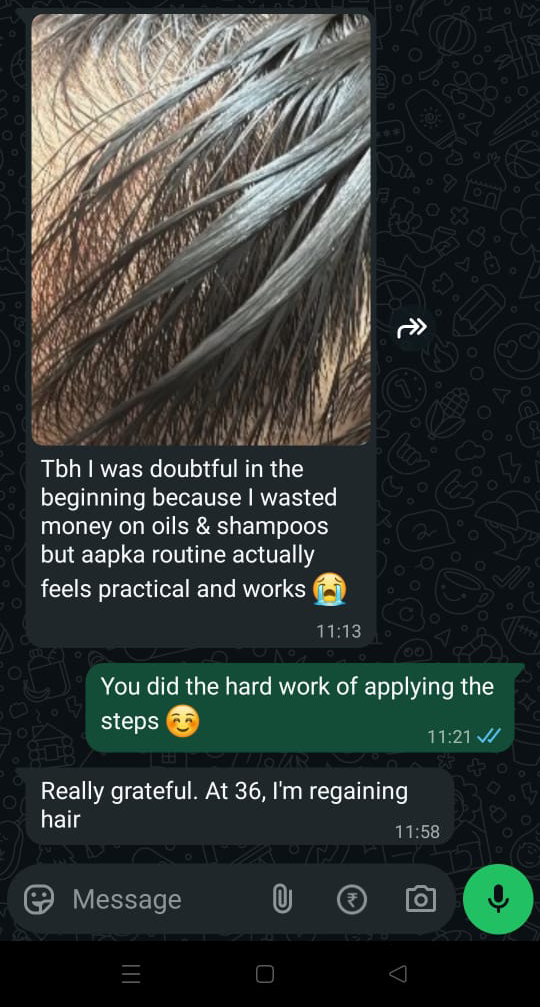Tap the blue double-tick read receipt
Viewport: 540px width, 1007px height.
[x=489, y=735]
